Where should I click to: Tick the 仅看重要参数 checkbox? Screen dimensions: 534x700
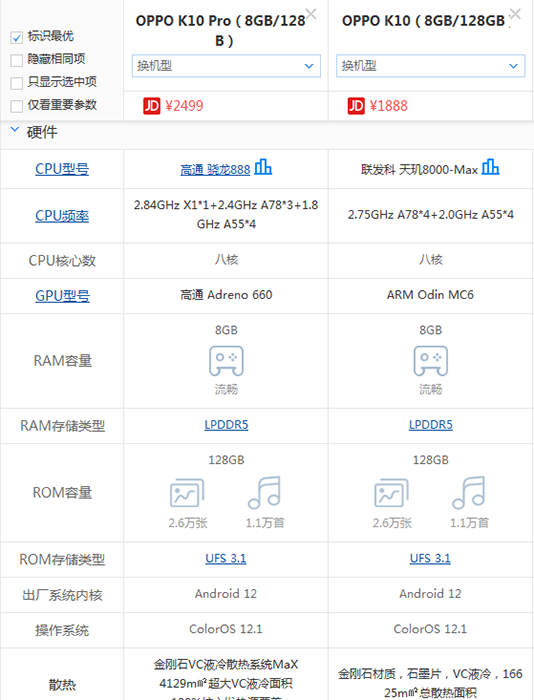[17, 106]
